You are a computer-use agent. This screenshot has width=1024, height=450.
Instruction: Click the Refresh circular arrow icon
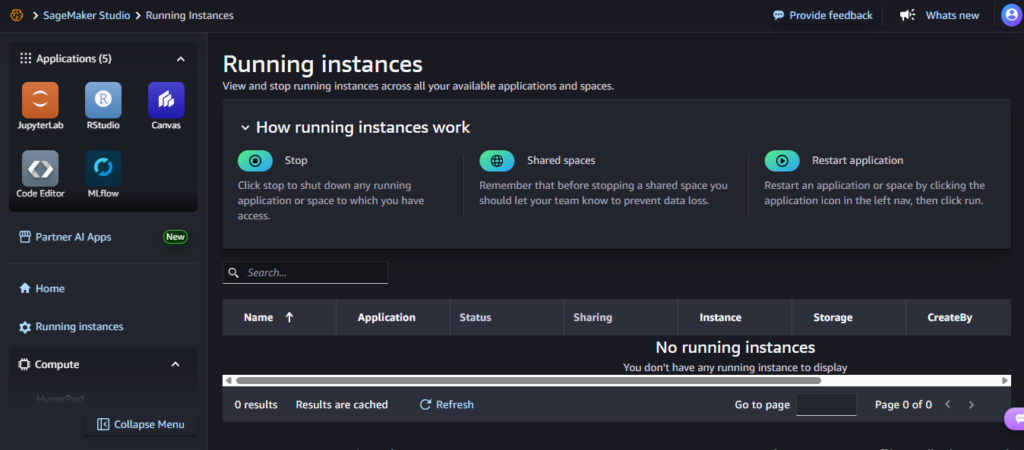click(x=425, y=405)
